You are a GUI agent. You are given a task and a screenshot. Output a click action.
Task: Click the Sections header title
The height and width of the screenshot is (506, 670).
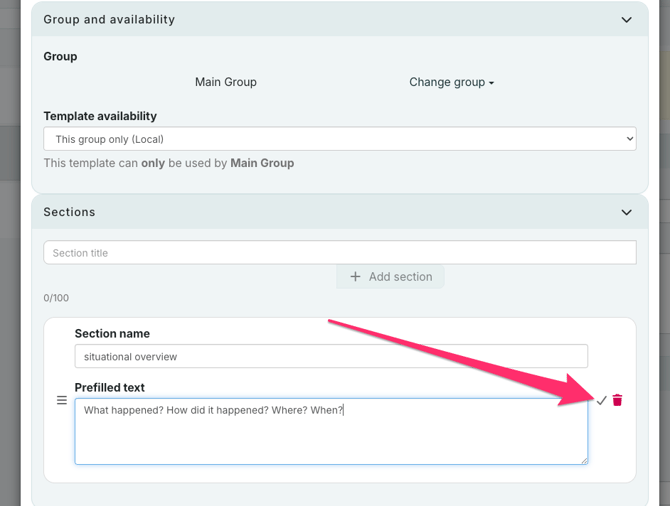click(x=69, y=212)
